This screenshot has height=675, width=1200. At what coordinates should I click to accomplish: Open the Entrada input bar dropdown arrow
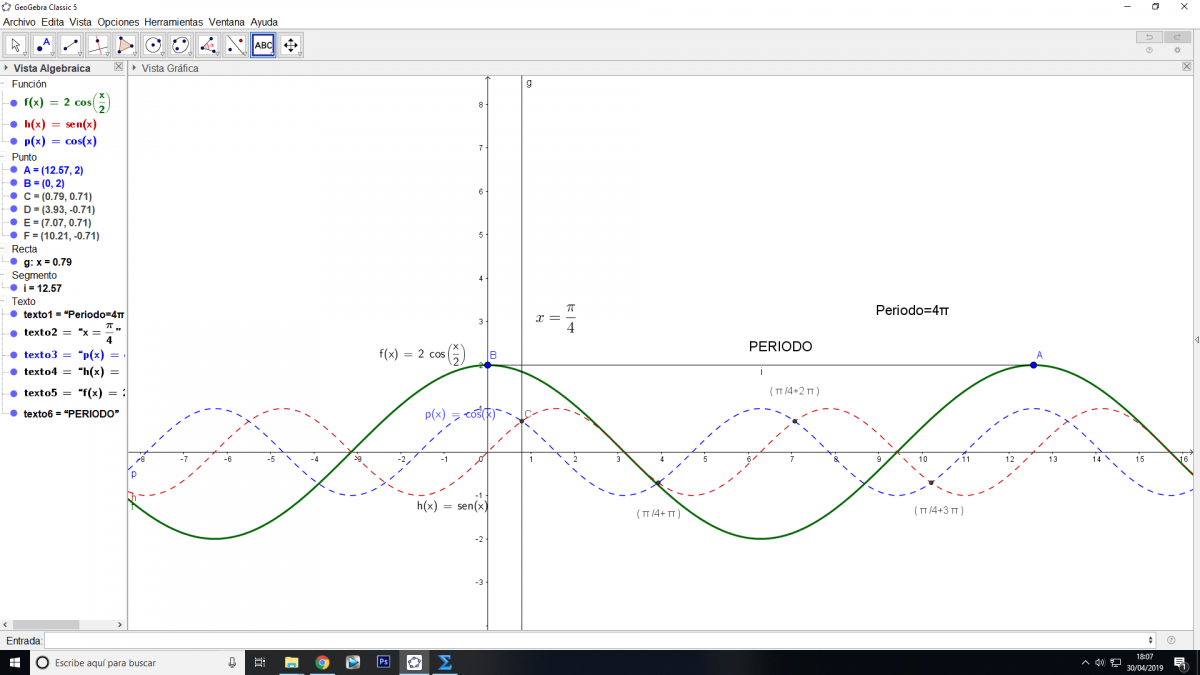coord(1152,640)
